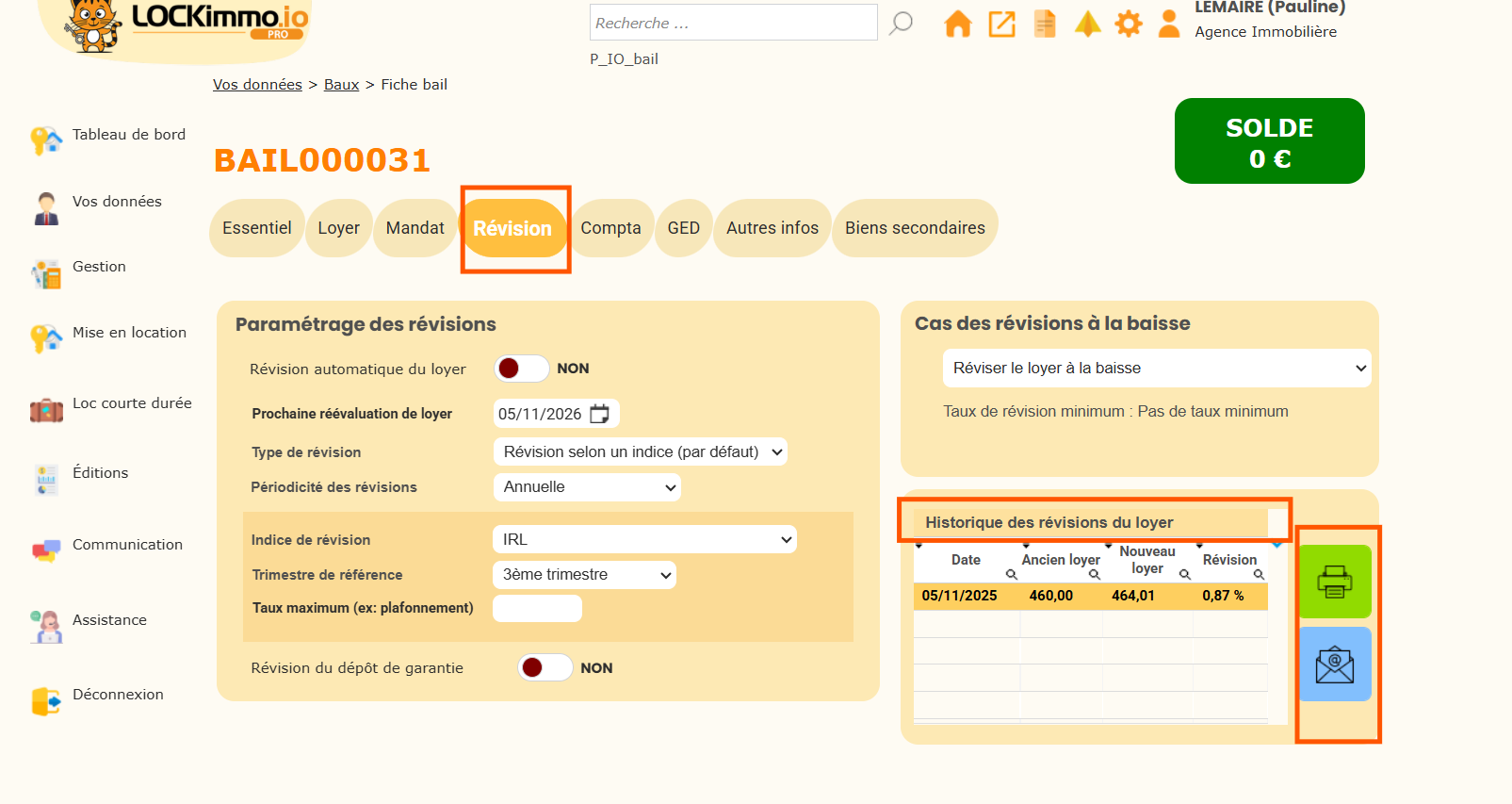Open the Type de révision dropdown
1512x804 pixels.
click(x=640, y=452)
